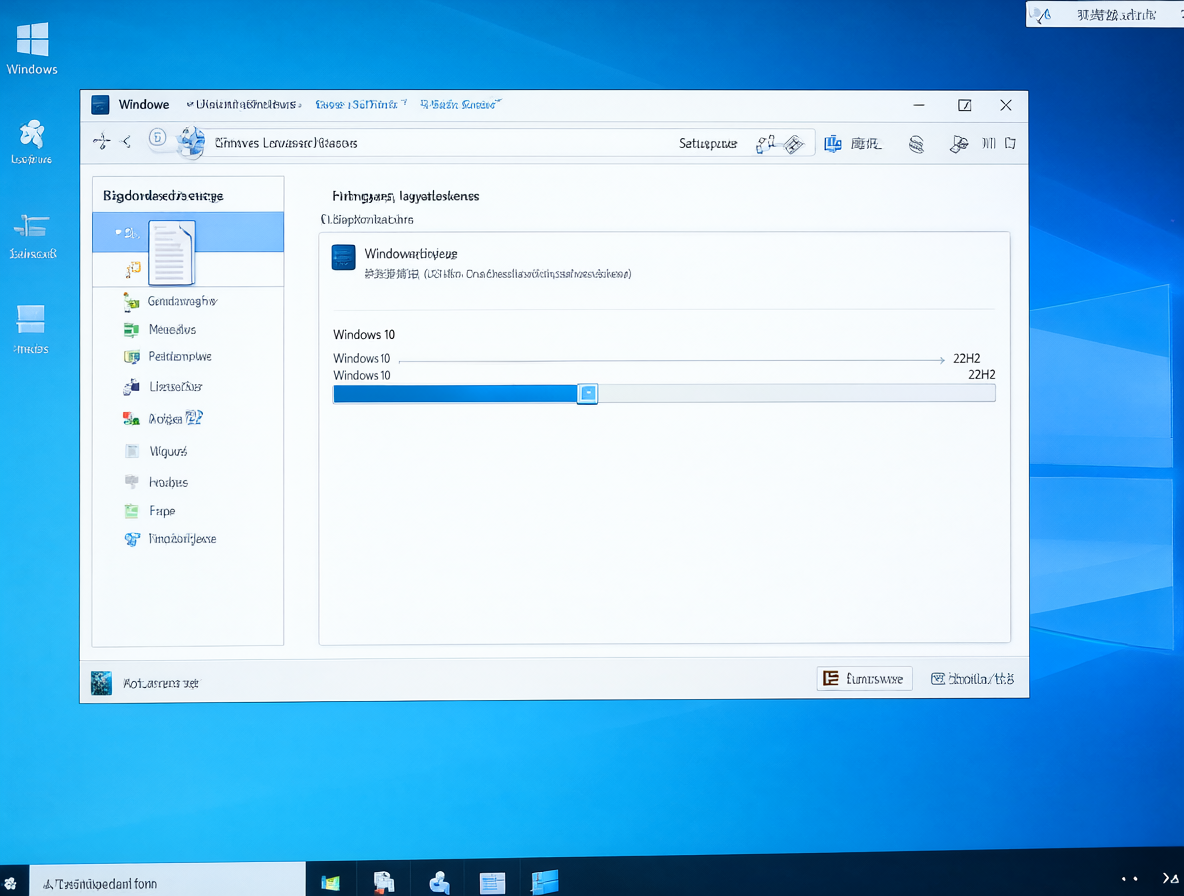
Task: Click the blue Finozorijexe icon in sidebar
Action: click(x=132, y=539)
